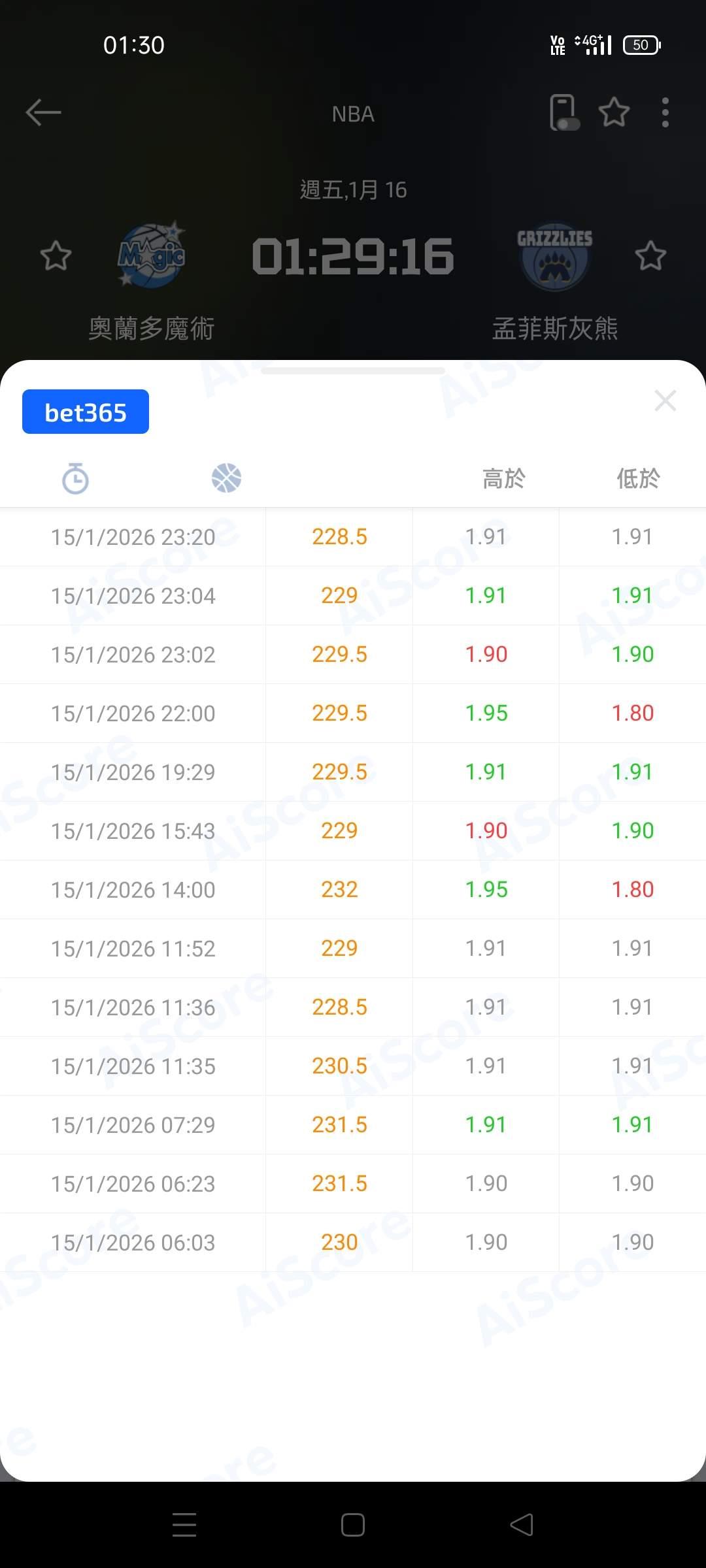
Task: Tap the 232 line at 14:00
Action: tap(339, 890)
